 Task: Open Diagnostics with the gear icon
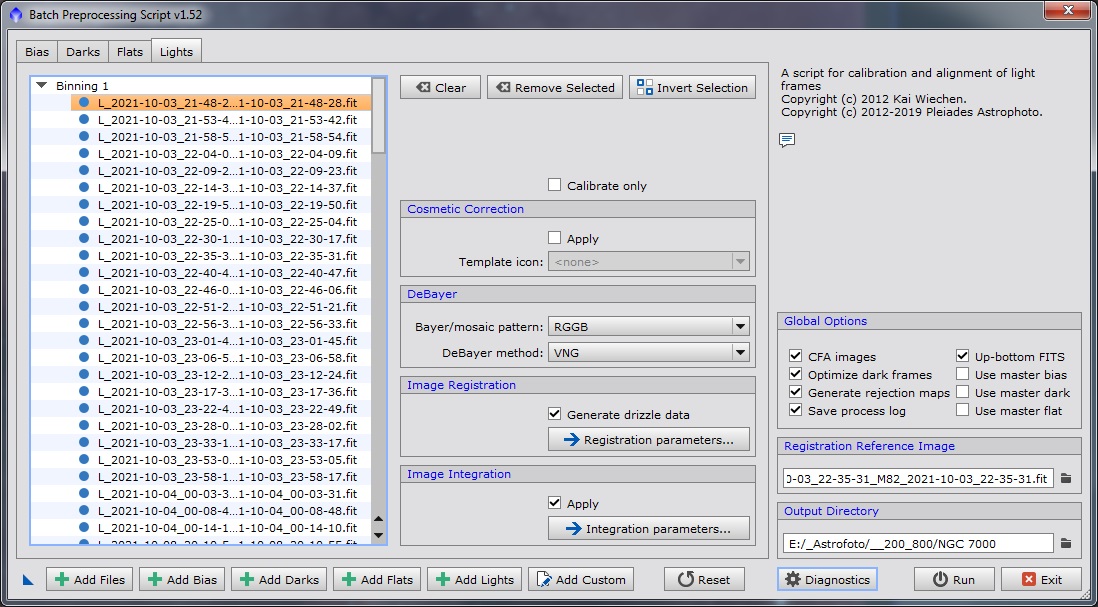coord(826,579)
